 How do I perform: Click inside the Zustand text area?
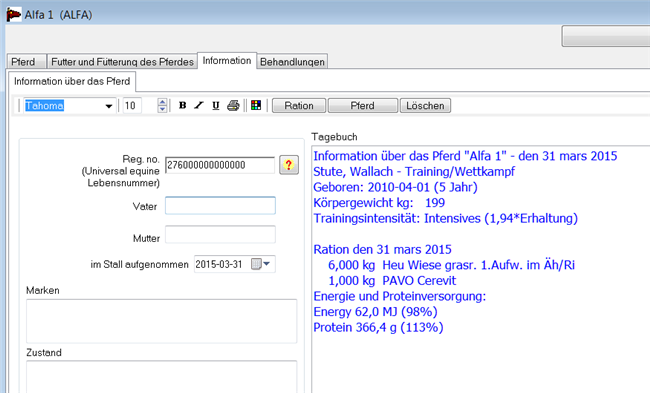point(162,376)
